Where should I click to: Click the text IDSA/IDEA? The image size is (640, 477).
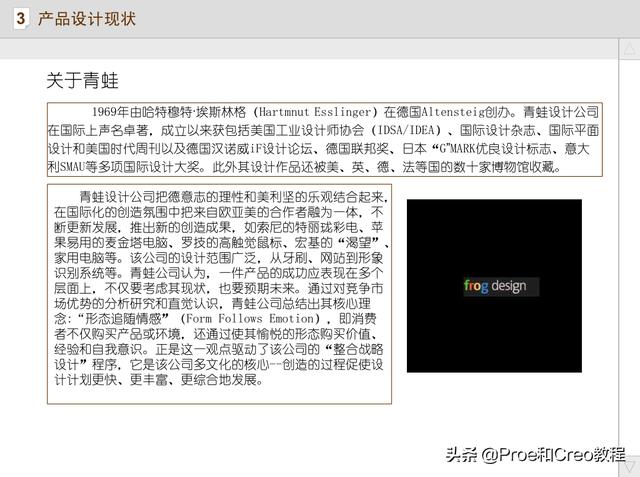pos(406,130)
